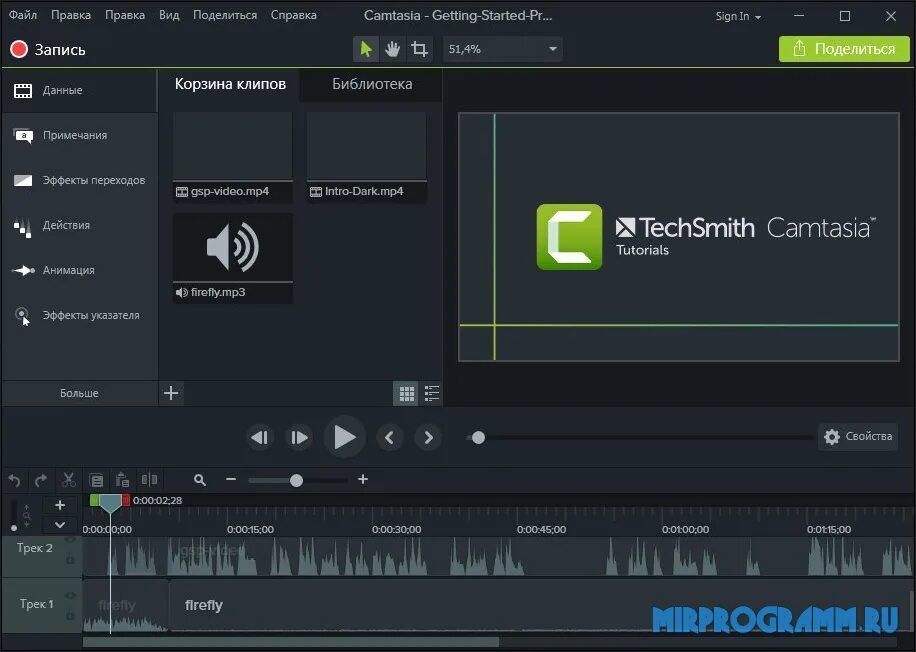Image resolution: width=916 pixels, height=652 pixels.
Task: Zoom in timeline with plus icon
Action: pos(363,480)
